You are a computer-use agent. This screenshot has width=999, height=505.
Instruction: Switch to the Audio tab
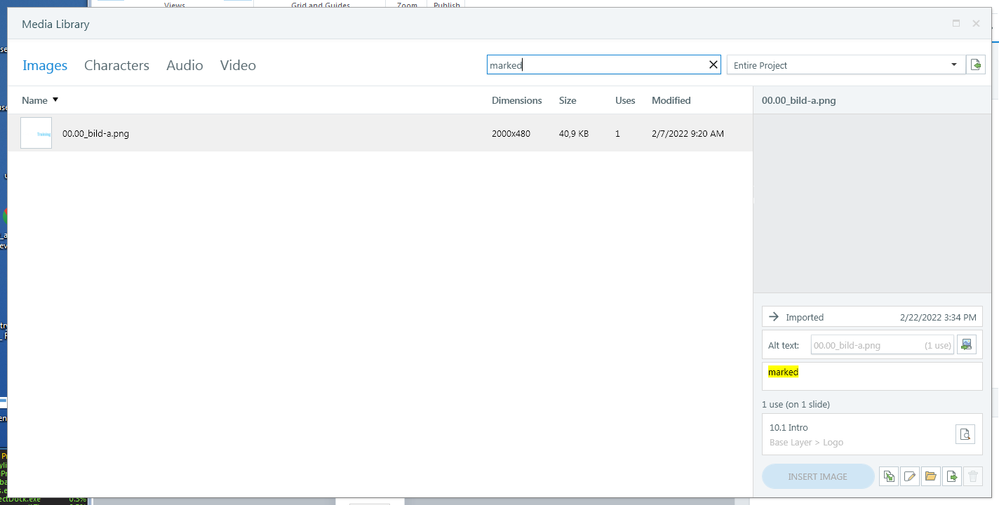pyautogui.click(x=184, y=65)
